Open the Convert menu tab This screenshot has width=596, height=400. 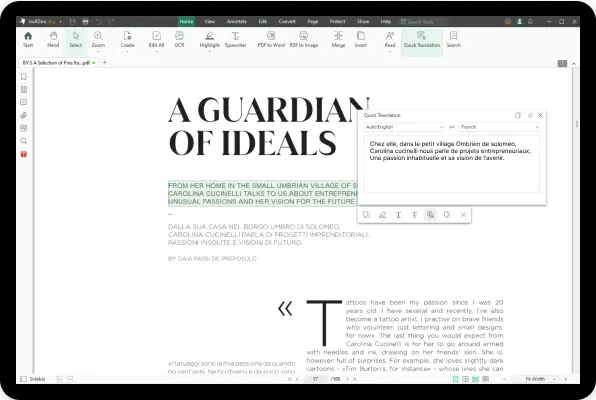287,21
